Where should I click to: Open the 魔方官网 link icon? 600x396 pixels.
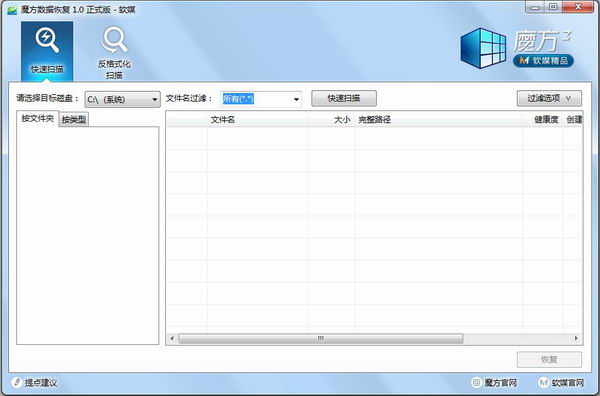[x=476, y=382]
